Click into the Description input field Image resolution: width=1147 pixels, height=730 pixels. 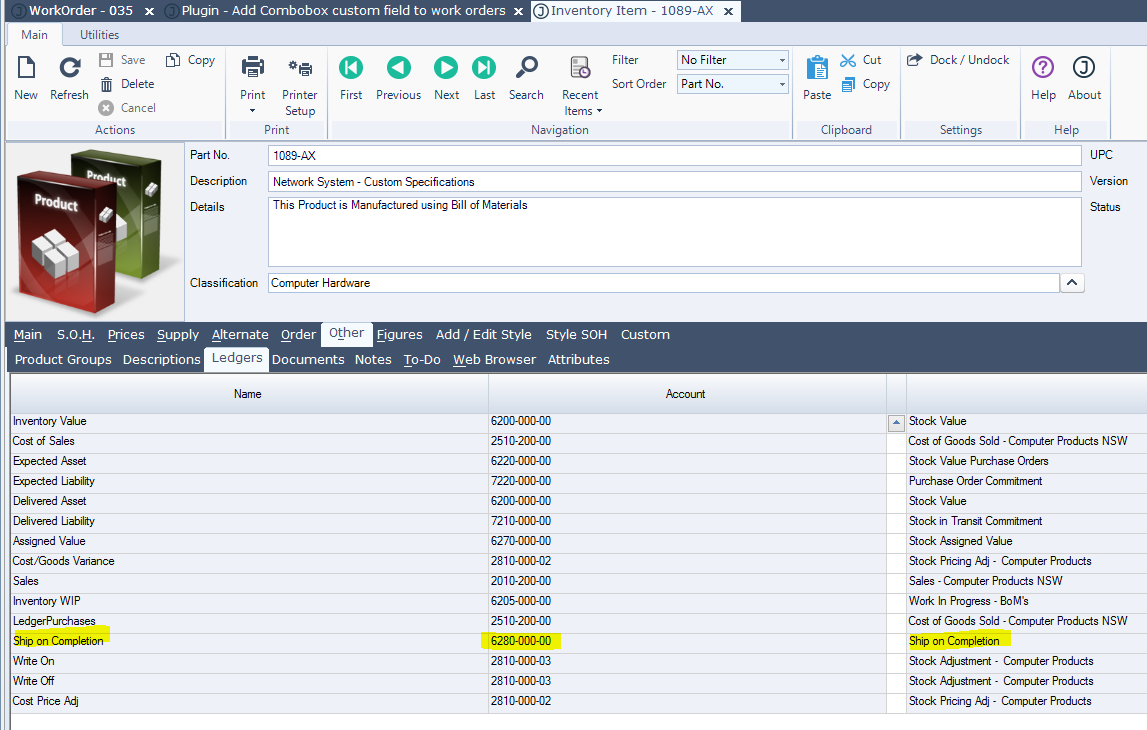675,182
